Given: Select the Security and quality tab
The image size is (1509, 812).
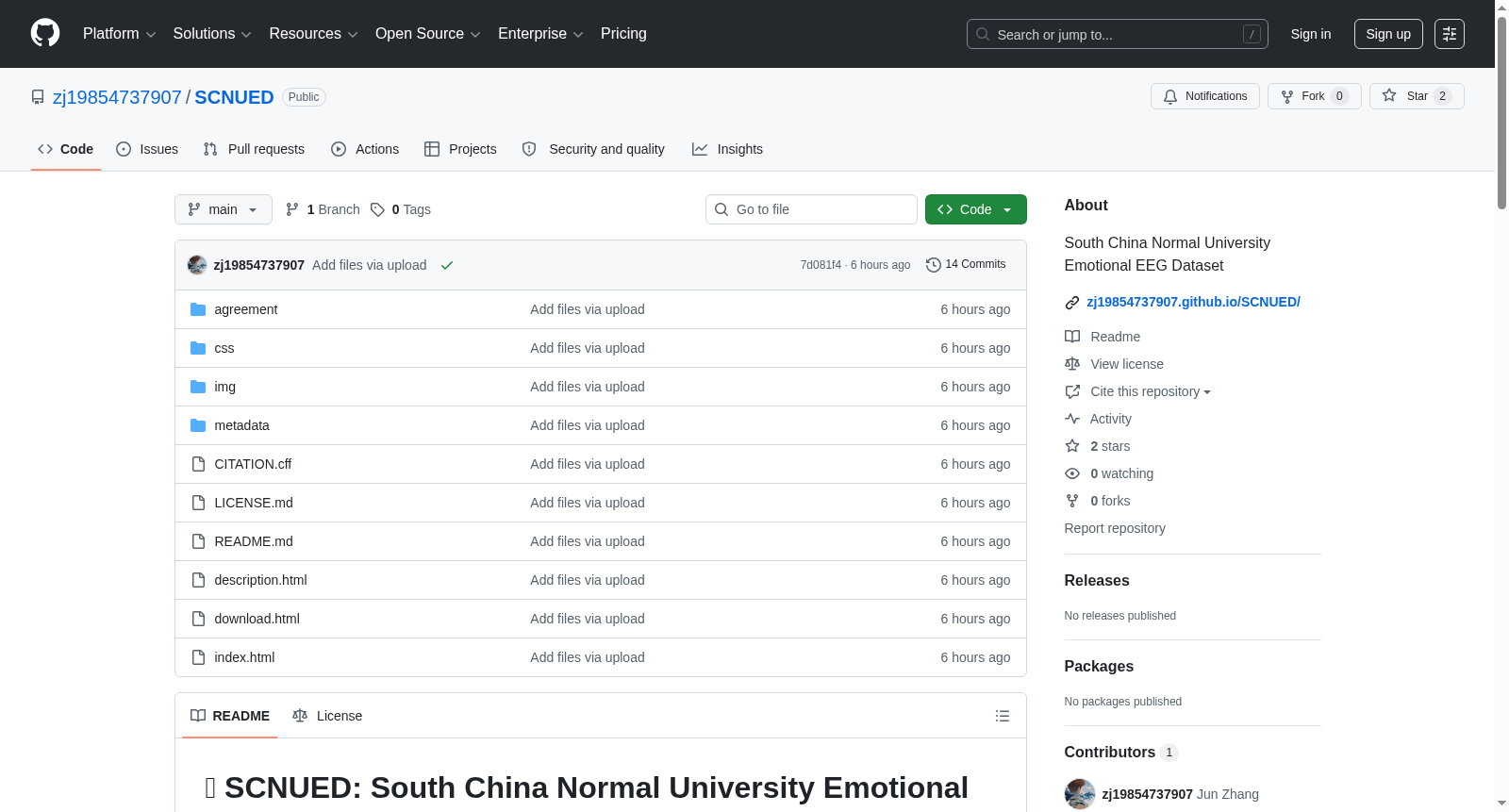Looking at the screenshot, I should tap(593, 149).
